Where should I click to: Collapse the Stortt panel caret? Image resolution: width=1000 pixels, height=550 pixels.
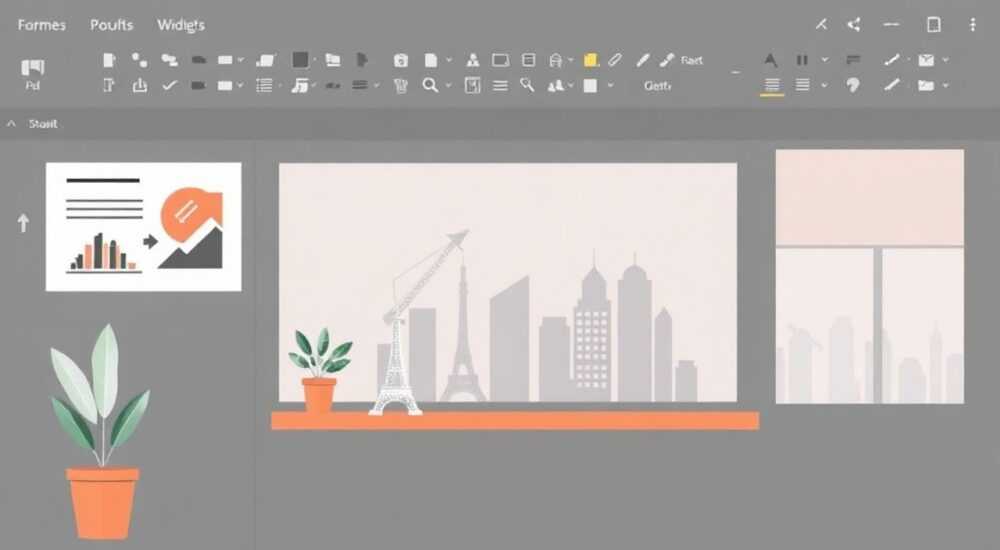click(x=11, y=124)
